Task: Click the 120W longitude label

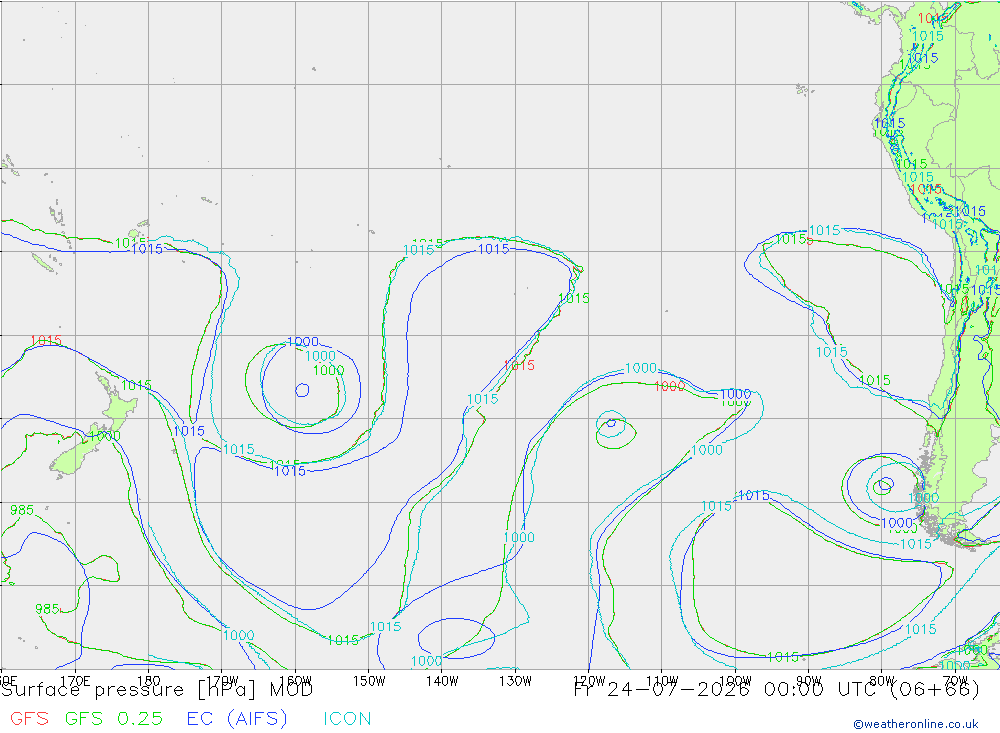Action: point(589,681)
